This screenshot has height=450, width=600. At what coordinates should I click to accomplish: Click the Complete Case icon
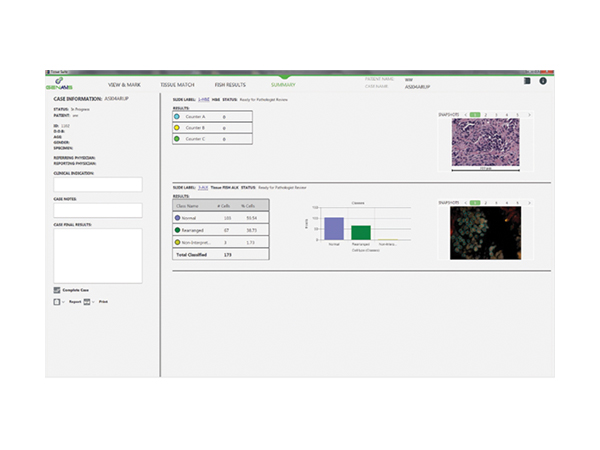point(57,290)
